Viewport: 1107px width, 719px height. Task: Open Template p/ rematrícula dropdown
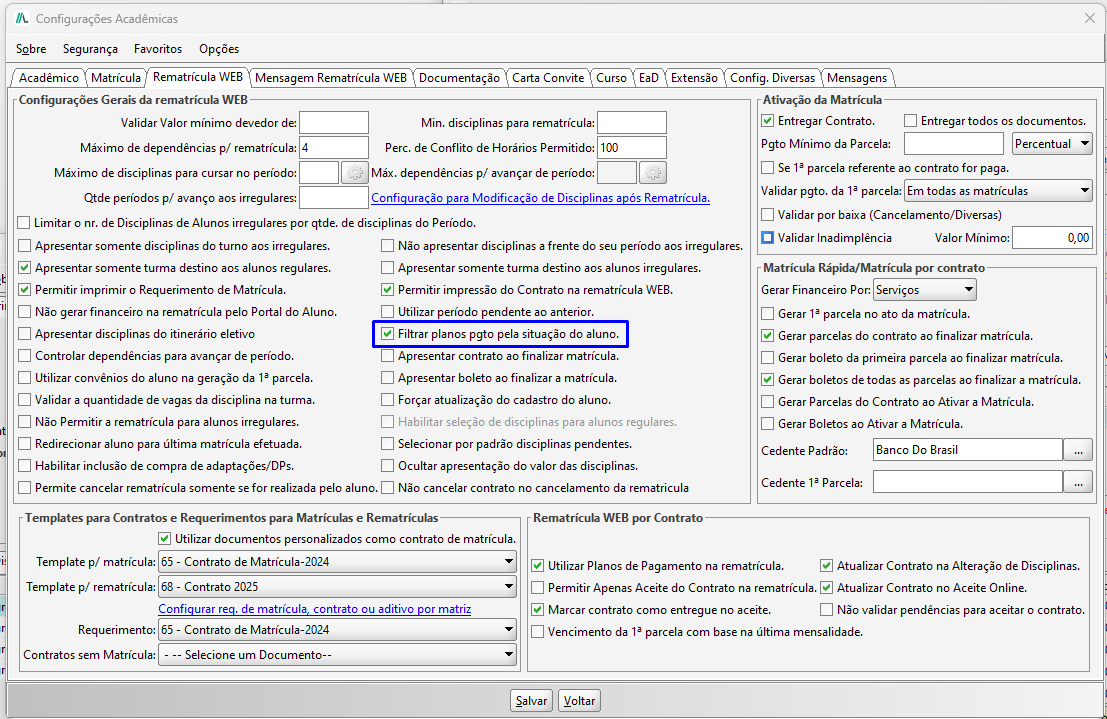[x=337, y=587]
